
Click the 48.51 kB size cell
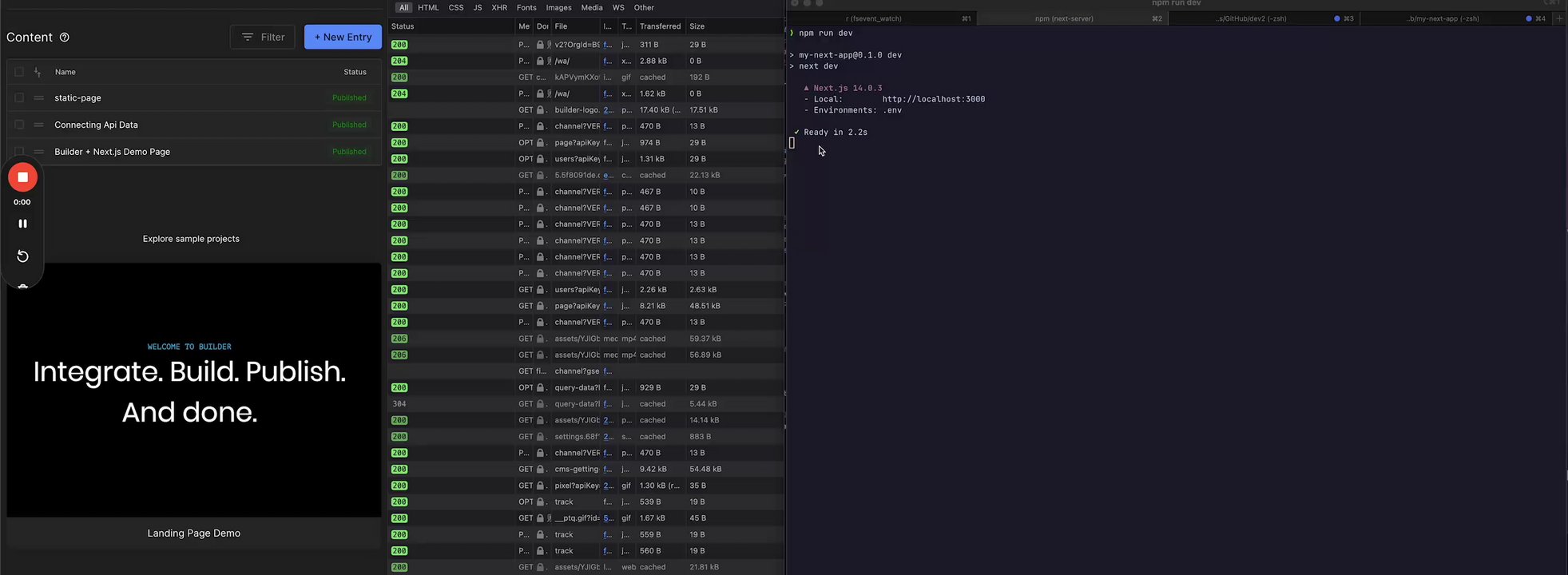pos(705,306)
